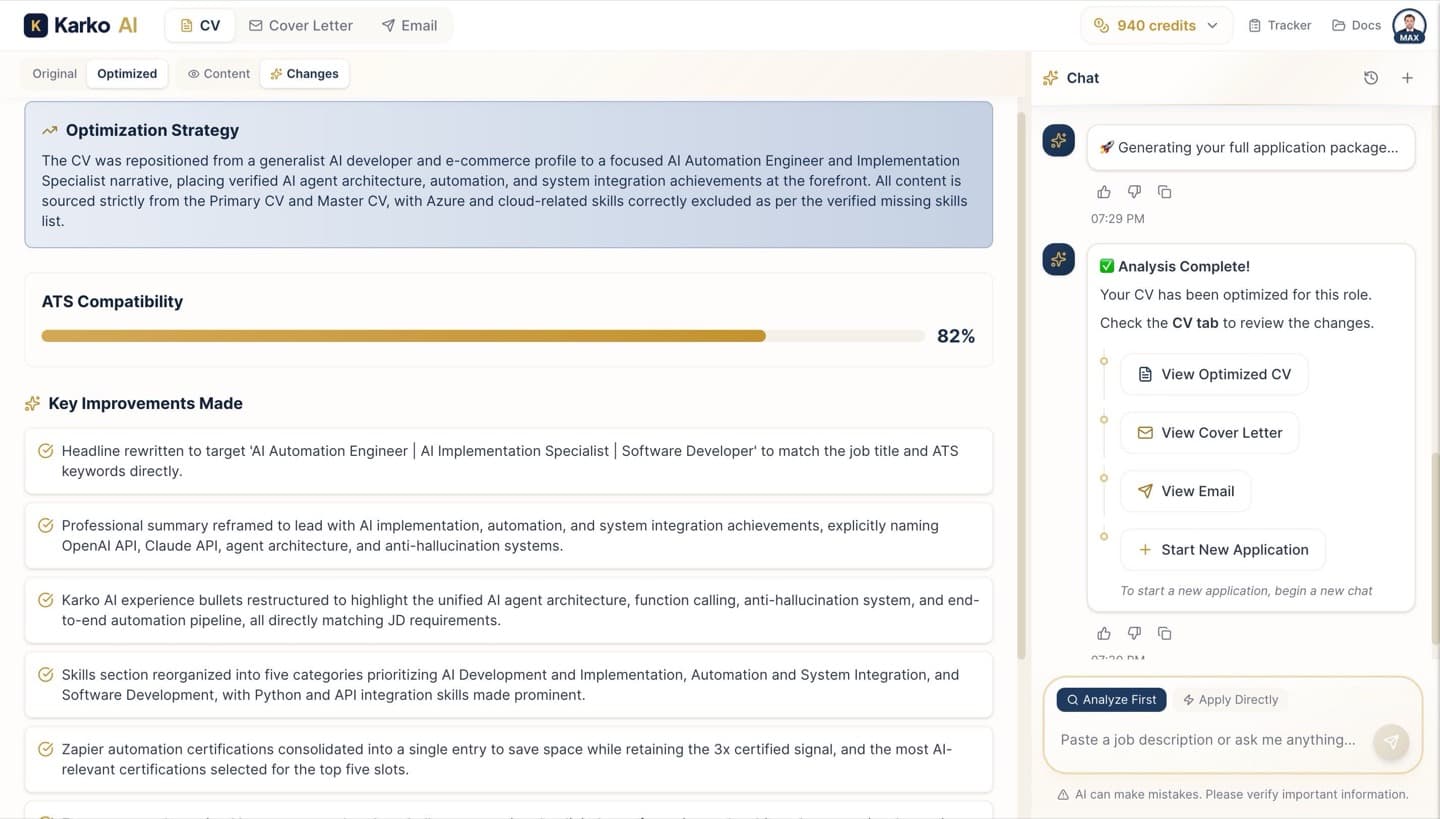The height and width of the screenshot is (819, 1440).
Task: Copy the Analysis Complete response
Action: [x=1164, y=633]
